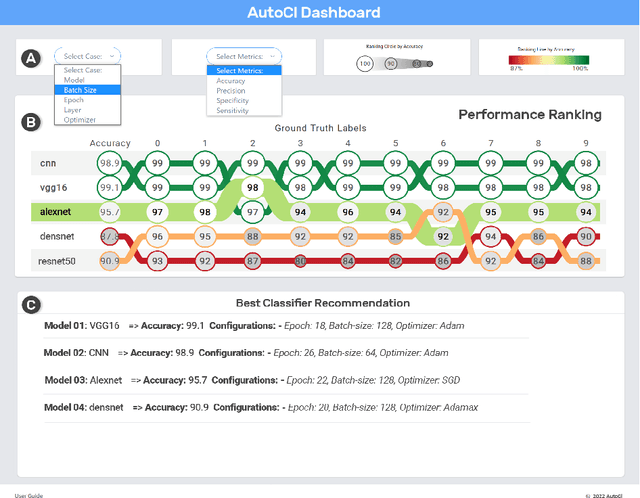Click the Accuracy column header

pyautogui.click(x=110, y=143)
